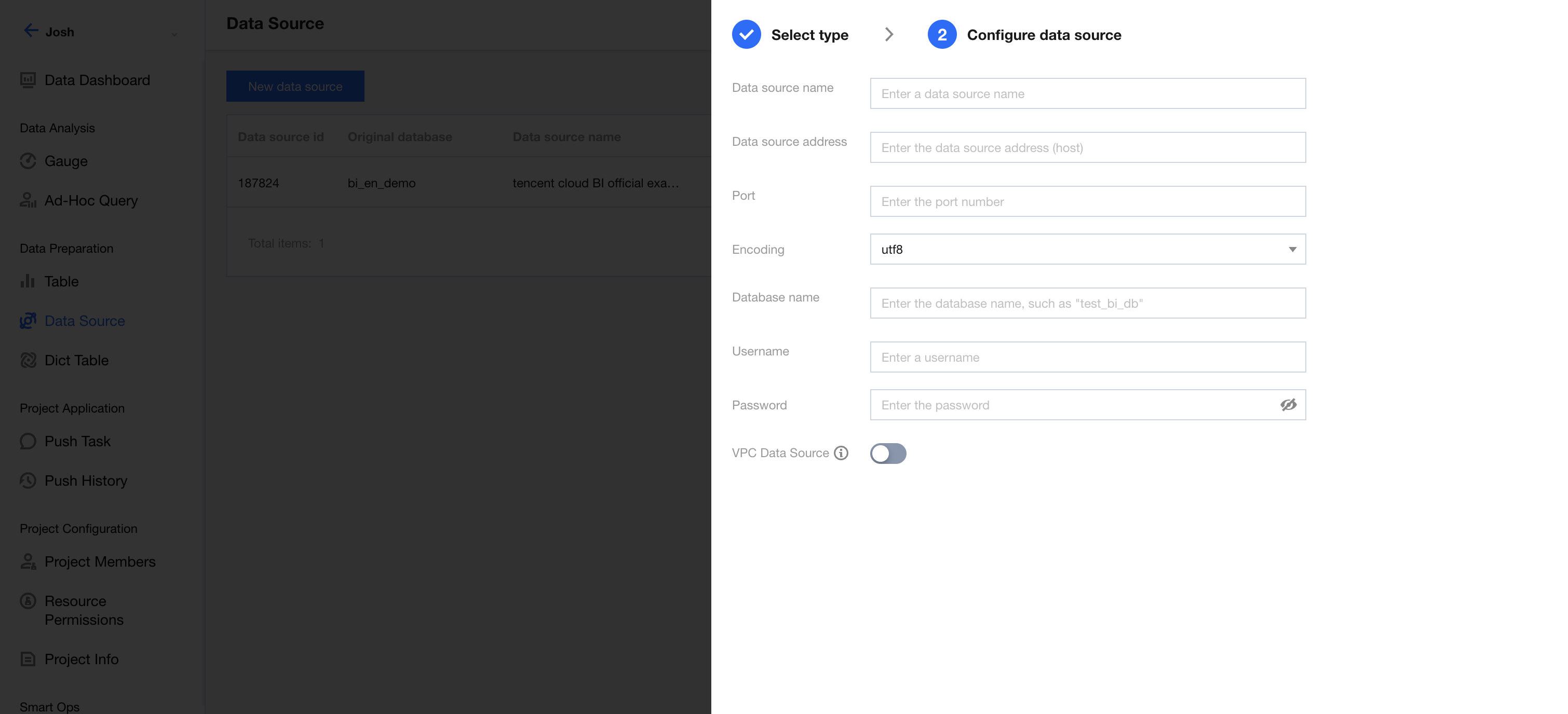
Task: Click the Project Members icon
Action: point(28,561)
